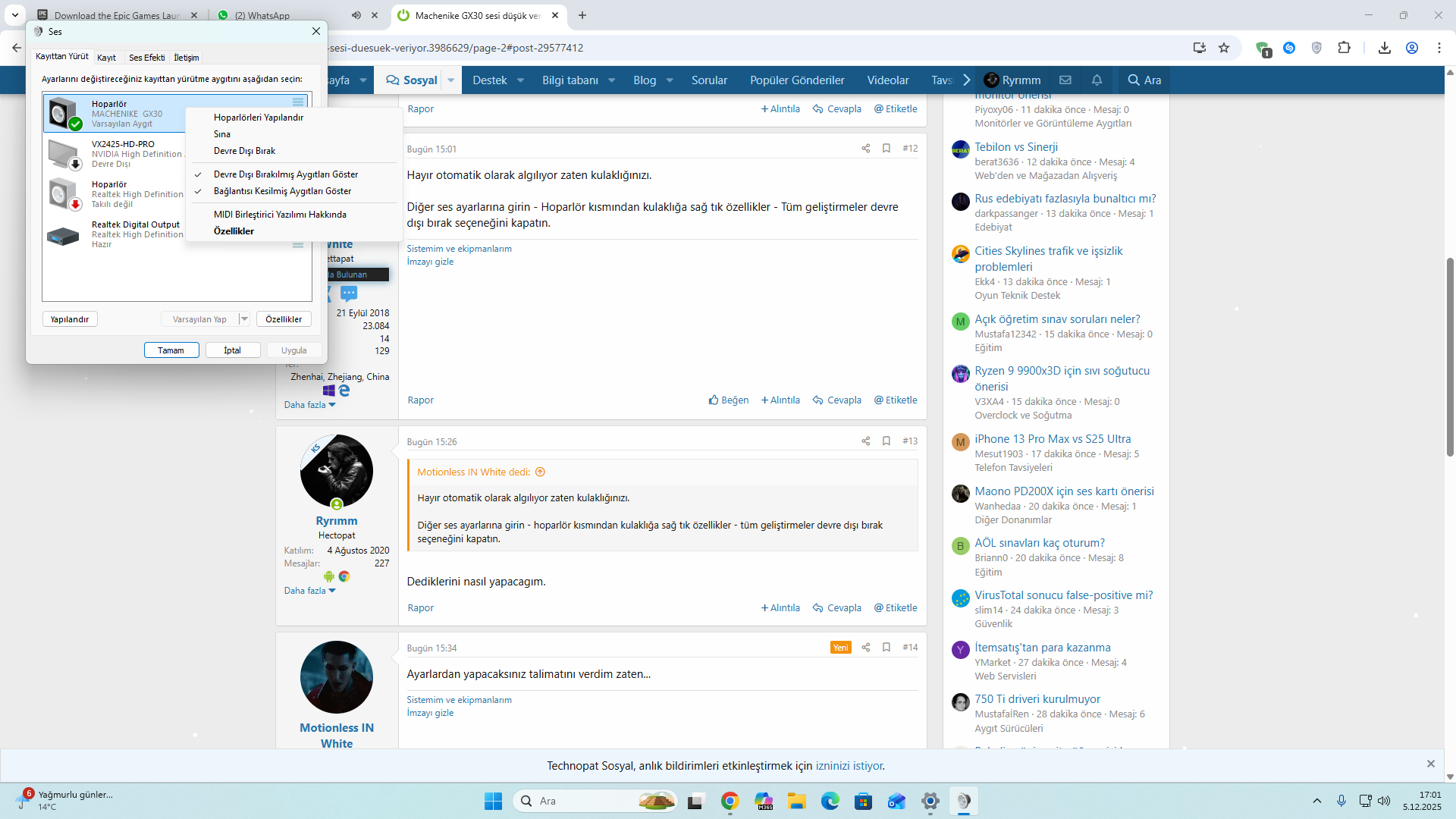Bookmark post #13 with bookmark icon
Viewport: 1456px width, 819px height.
click(x=886, y=441)
